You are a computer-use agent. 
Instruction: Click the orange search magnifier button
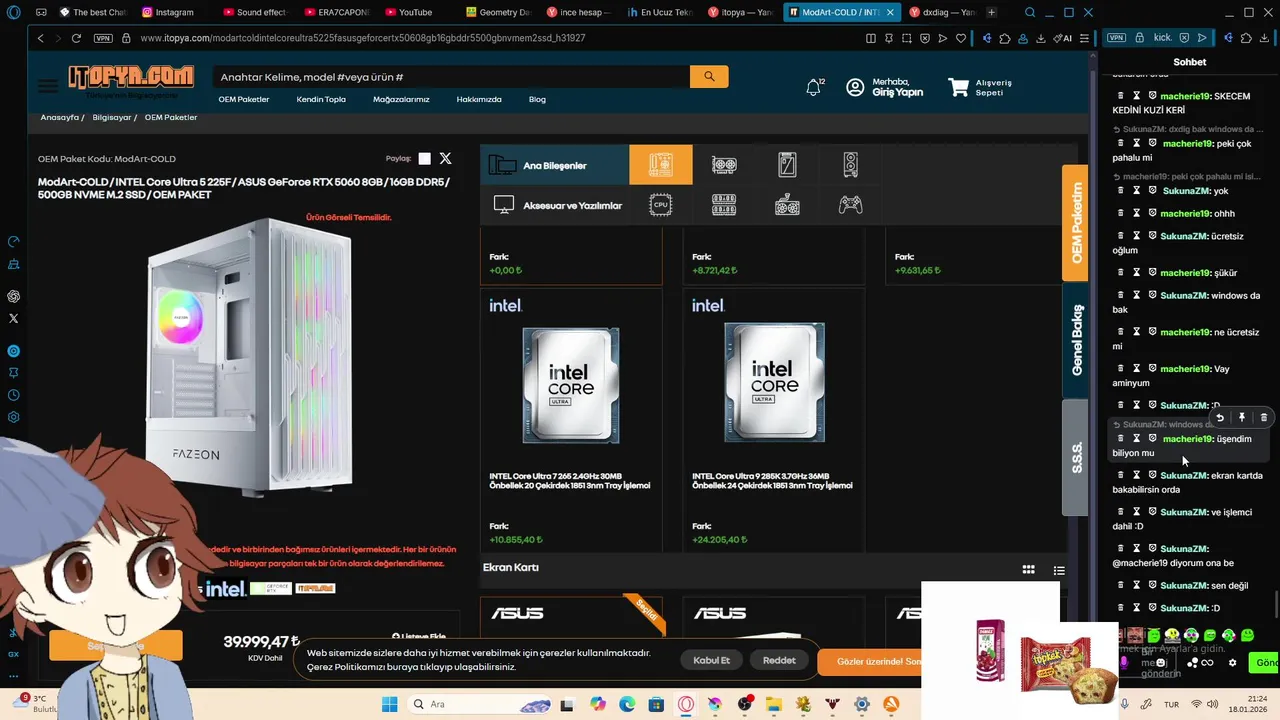tap(709, 77)
